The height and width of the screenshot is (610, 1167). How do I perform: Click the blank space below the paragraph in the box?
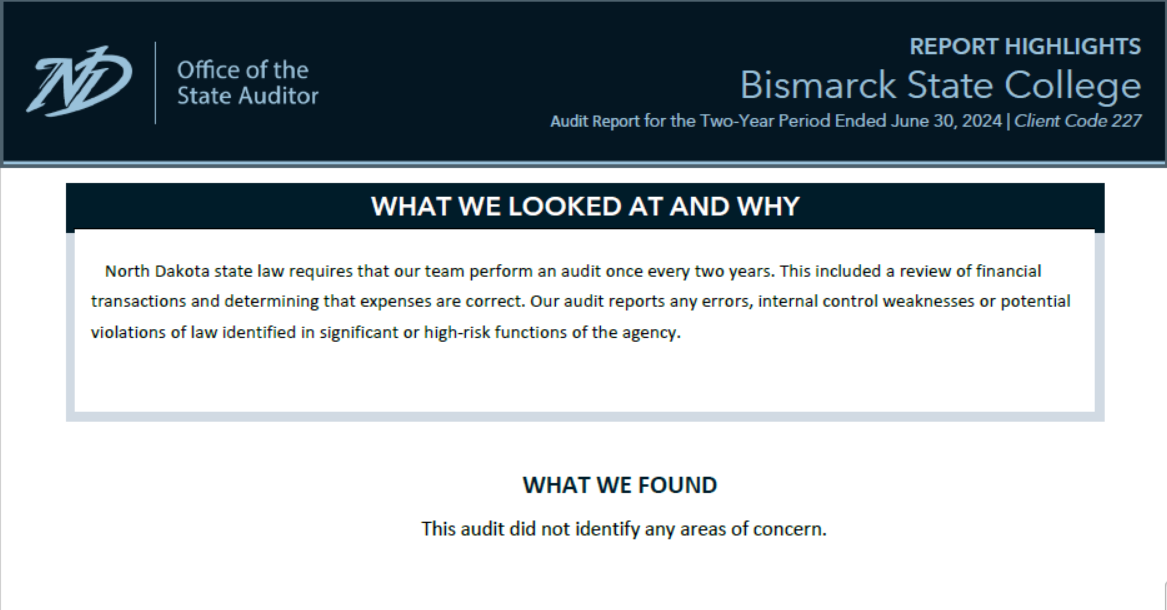click(x=585, y=378)
